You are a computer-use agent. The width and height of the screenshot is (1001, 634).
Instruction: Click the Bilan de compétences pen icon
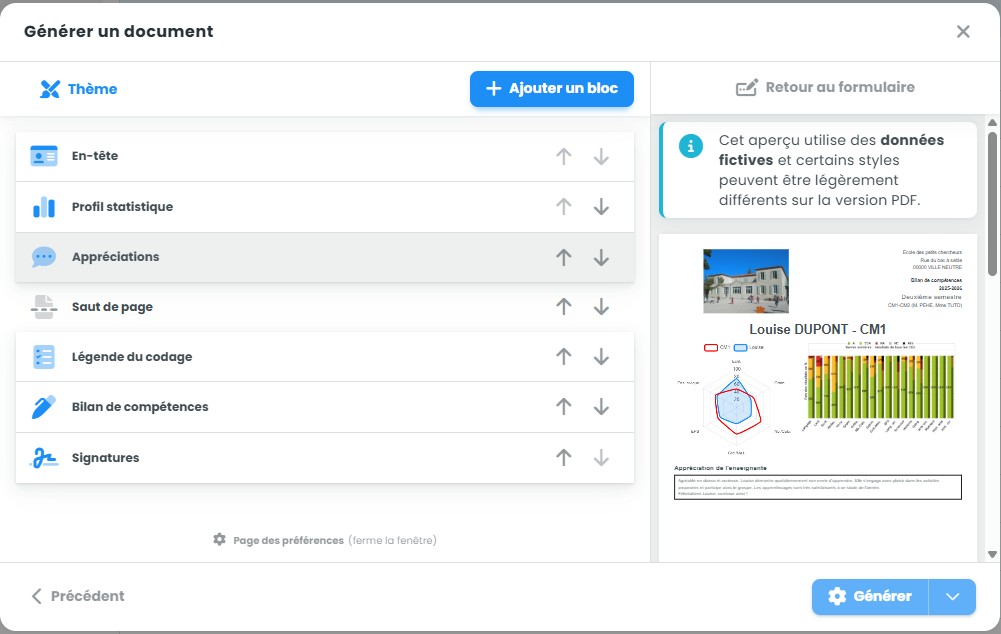coord(44,407)
